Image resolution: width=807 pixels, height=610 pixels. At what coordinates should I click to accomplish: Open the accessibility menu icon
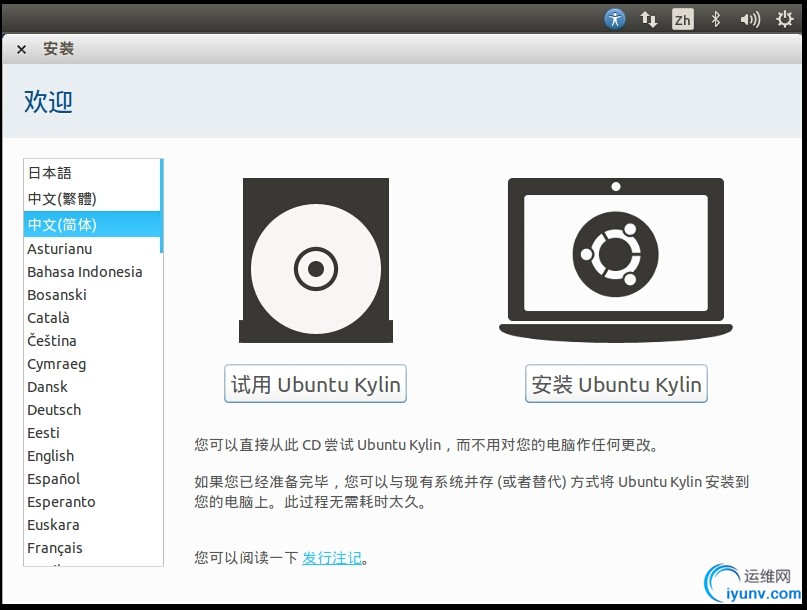[615, 20]
